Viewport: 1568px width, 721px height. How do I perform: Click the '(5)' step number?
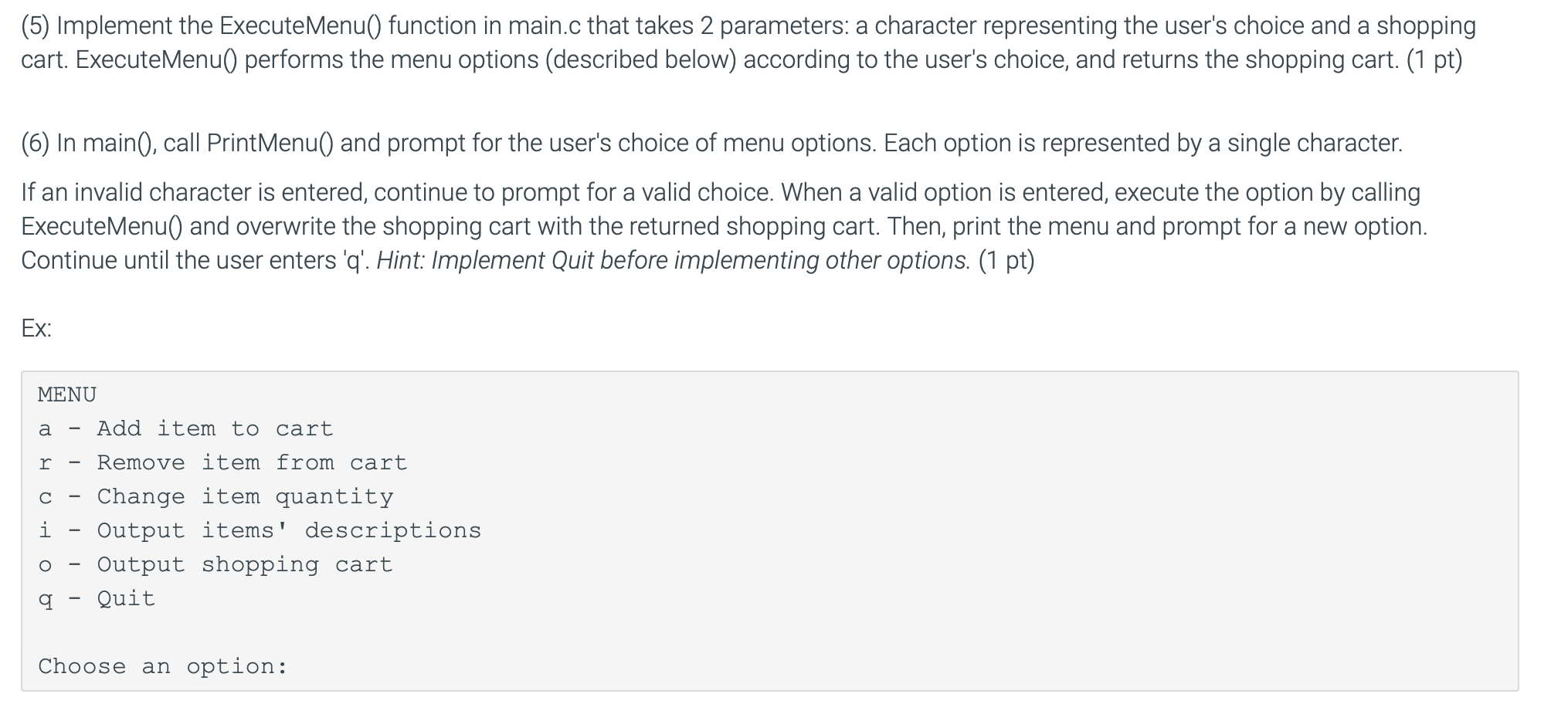[36, 25]
